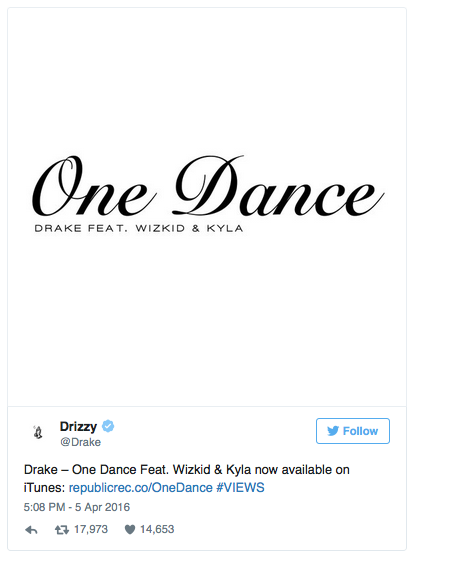Click the DRAKE FEAT. WIZKID & KYLA subtitle
Screen dimensions: 460x561
[x=139, y=228]
